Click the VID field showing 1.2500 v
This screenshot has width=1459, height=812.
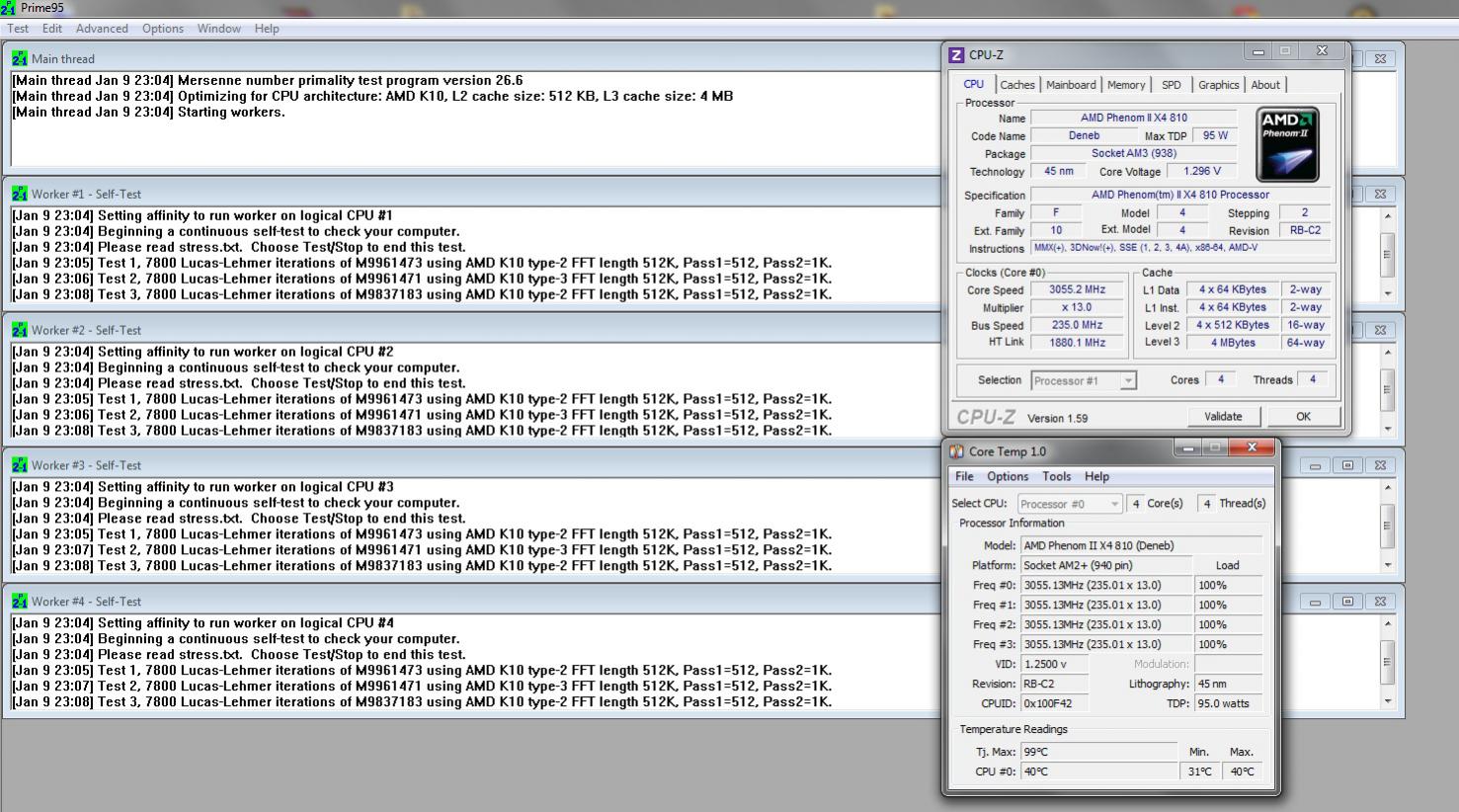[x=1054, y=664]
